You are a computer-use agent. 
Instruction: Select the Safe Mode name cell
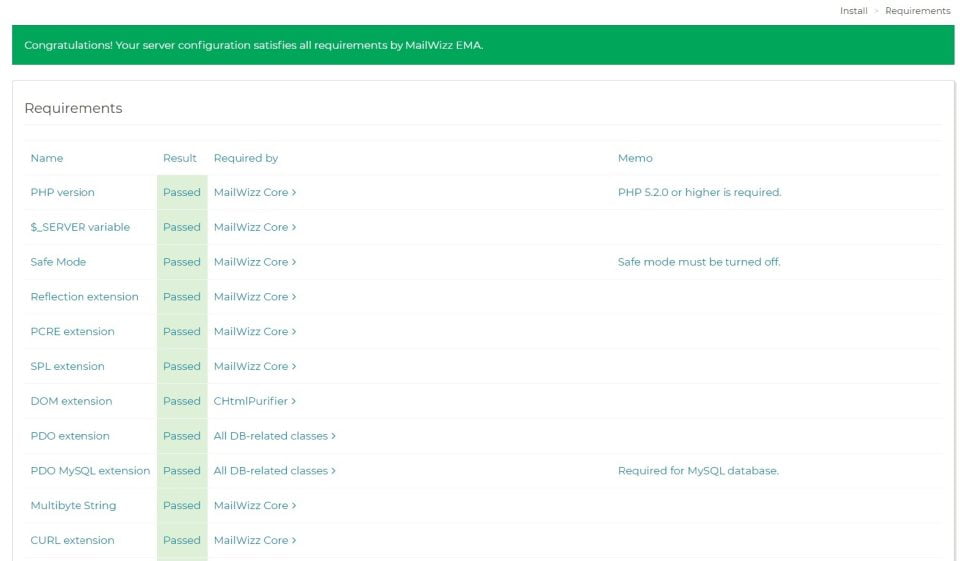click(58, 262)
